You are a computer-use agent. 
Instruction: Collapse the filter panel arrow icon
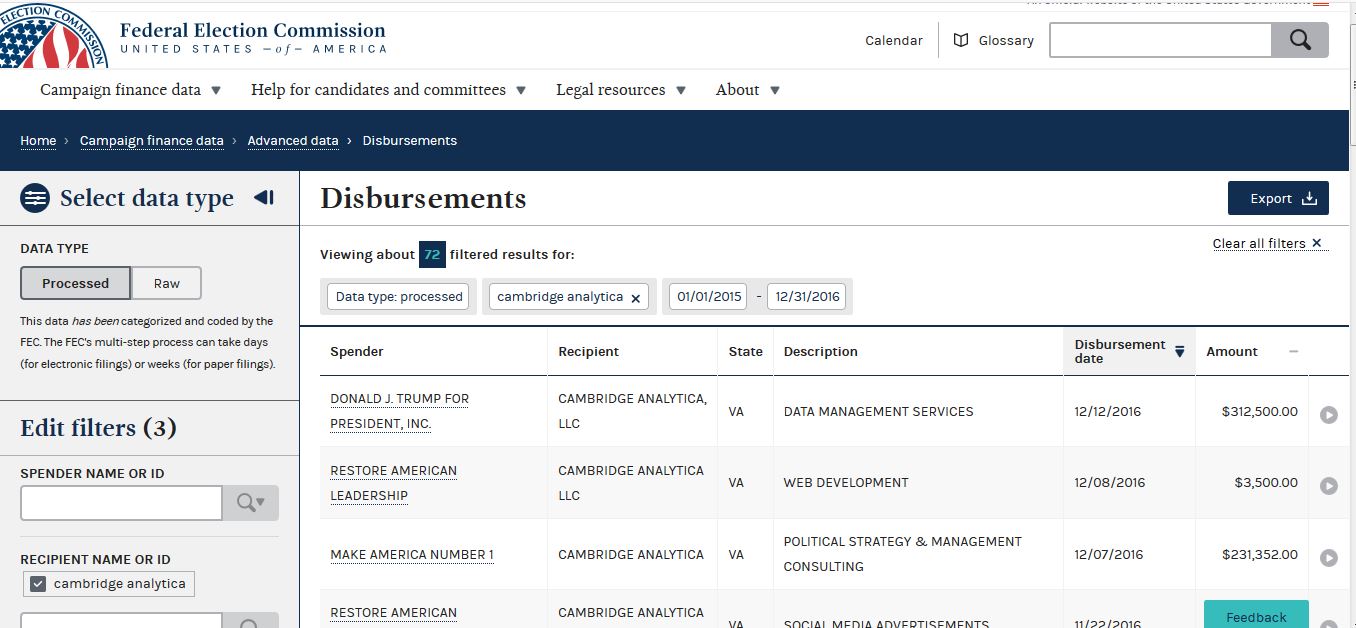[x=264, y=198]
